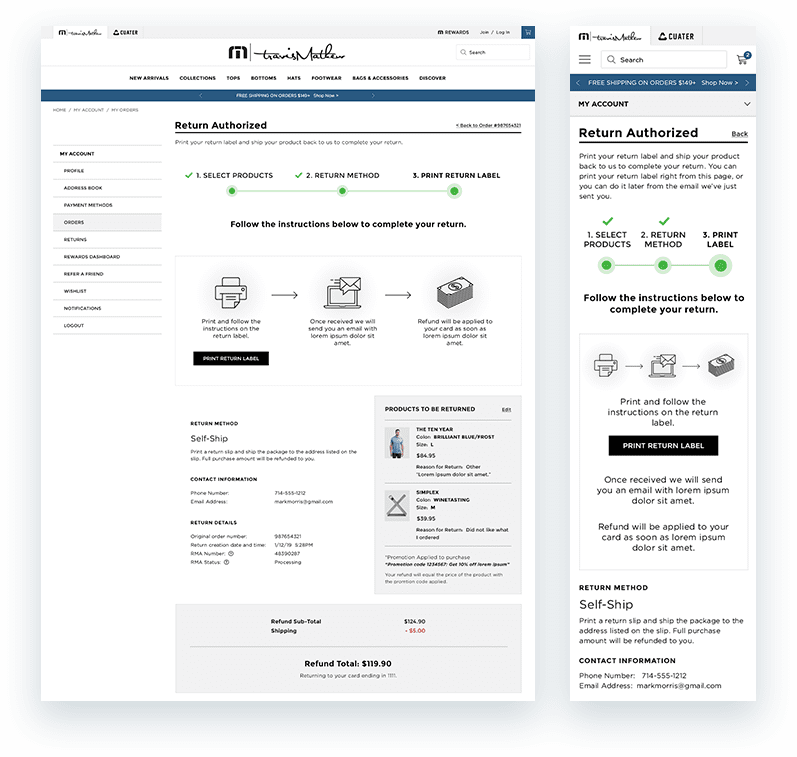797x757 pixels.
Task: Click the desktop printer icon
Action: (230, 293)
